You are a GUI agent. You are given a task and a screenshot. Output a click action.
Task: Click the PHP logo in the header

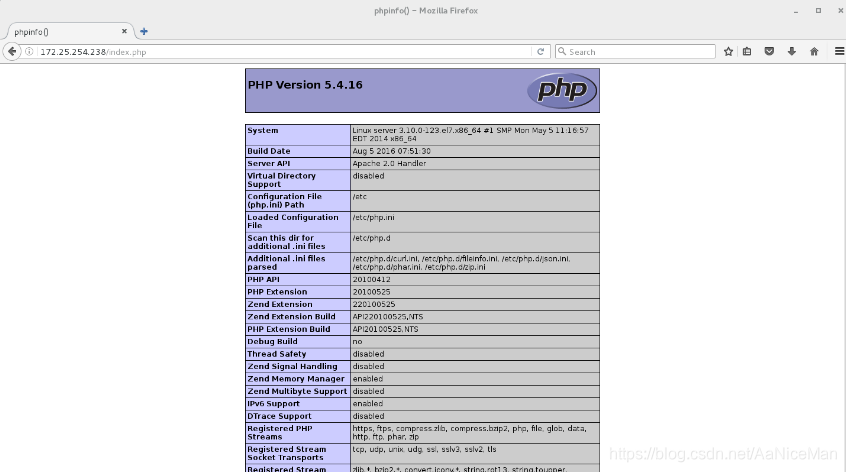tap(562, 90)
